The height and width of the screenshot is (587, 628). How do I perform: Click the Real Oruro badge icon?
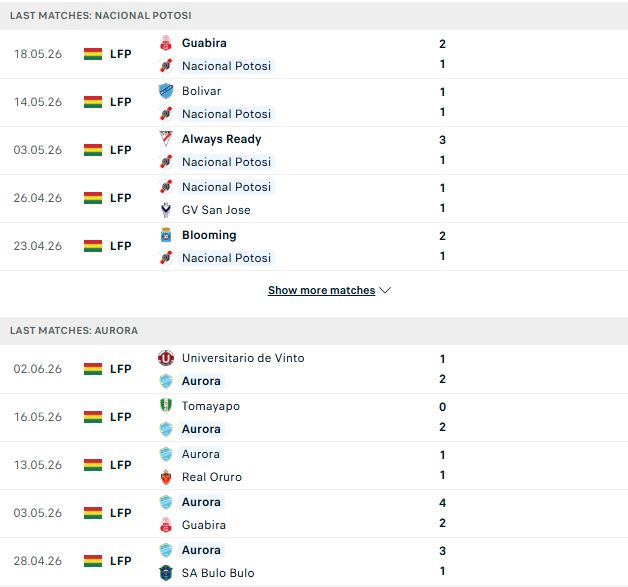pyautogui.click(x=166, y=477)
